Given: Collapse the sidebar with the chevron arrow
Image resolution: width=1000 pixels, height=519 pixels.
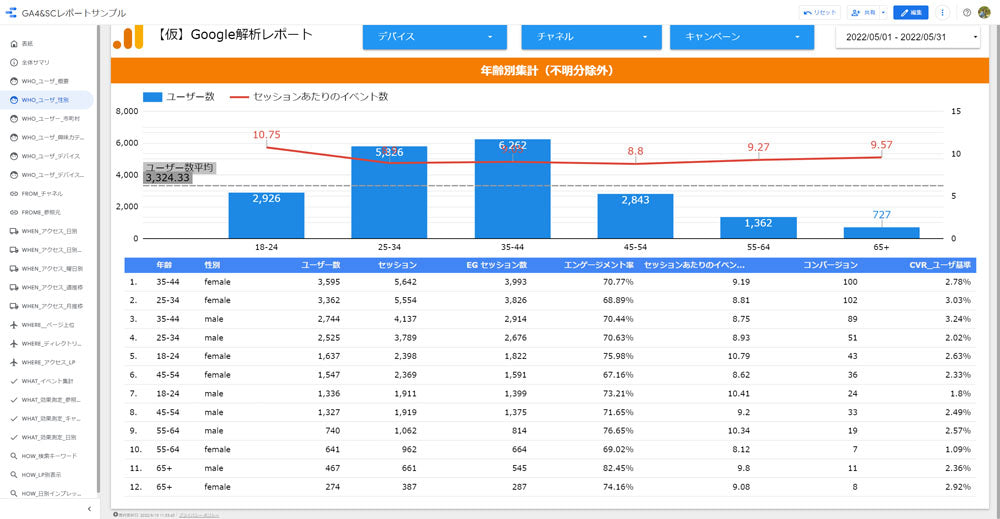Looking at the screenshot, I should 89,509.
